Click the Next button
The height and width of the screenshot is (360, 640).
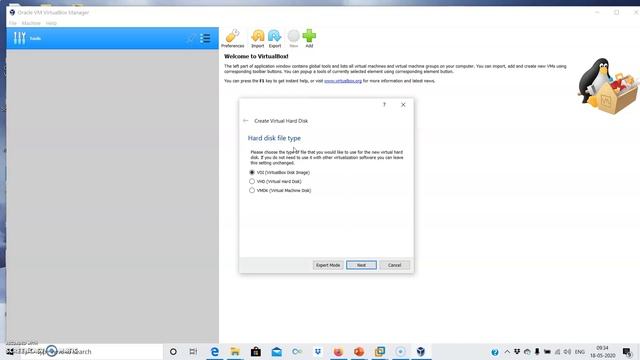tap(361, 265)
